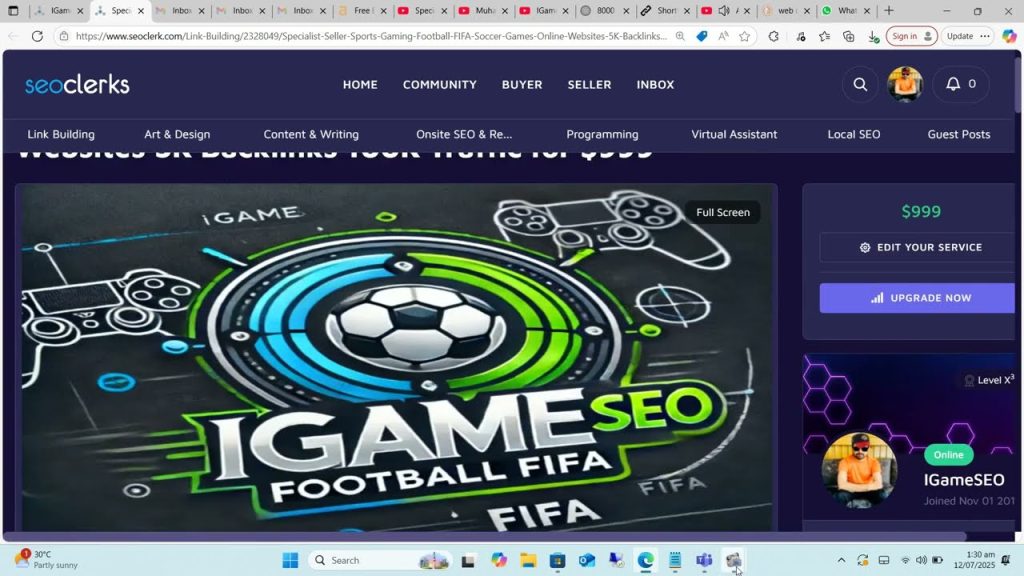Refresh the page with the reload icon
1024x576 pixels.
coord(37,36)
